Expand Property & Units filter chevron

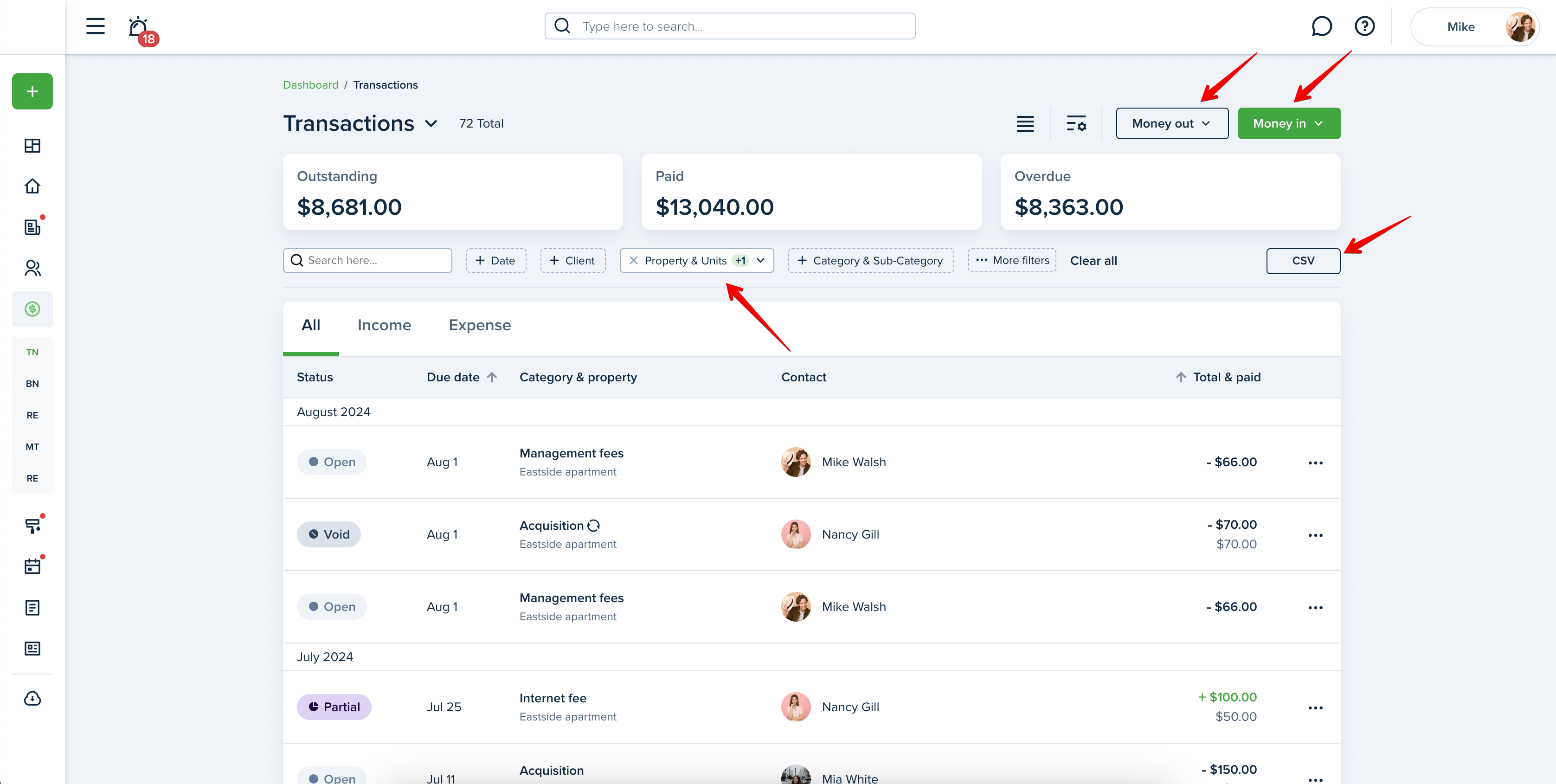click(x=760, y=260)
